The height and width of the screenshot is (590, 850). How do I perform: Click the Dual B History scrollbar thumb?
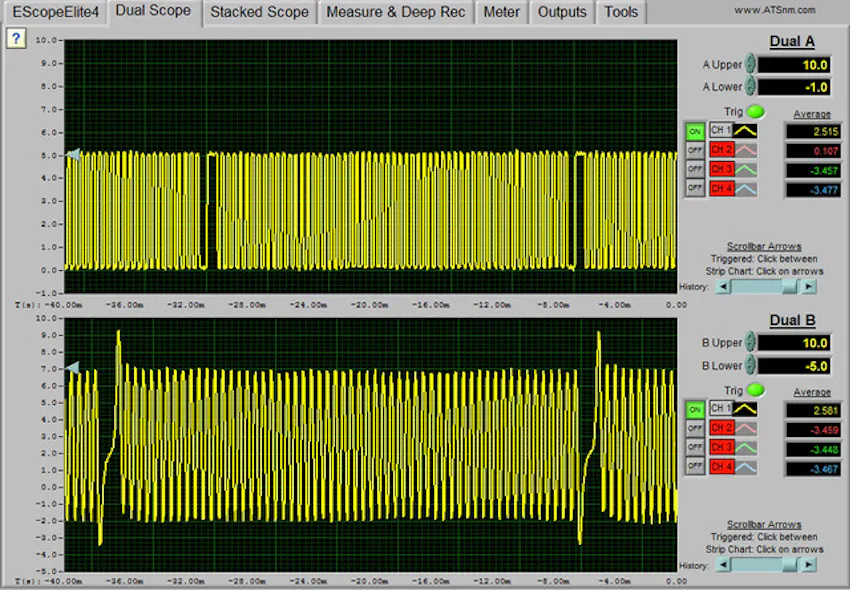pyautogui.click(x=790, y=565)
